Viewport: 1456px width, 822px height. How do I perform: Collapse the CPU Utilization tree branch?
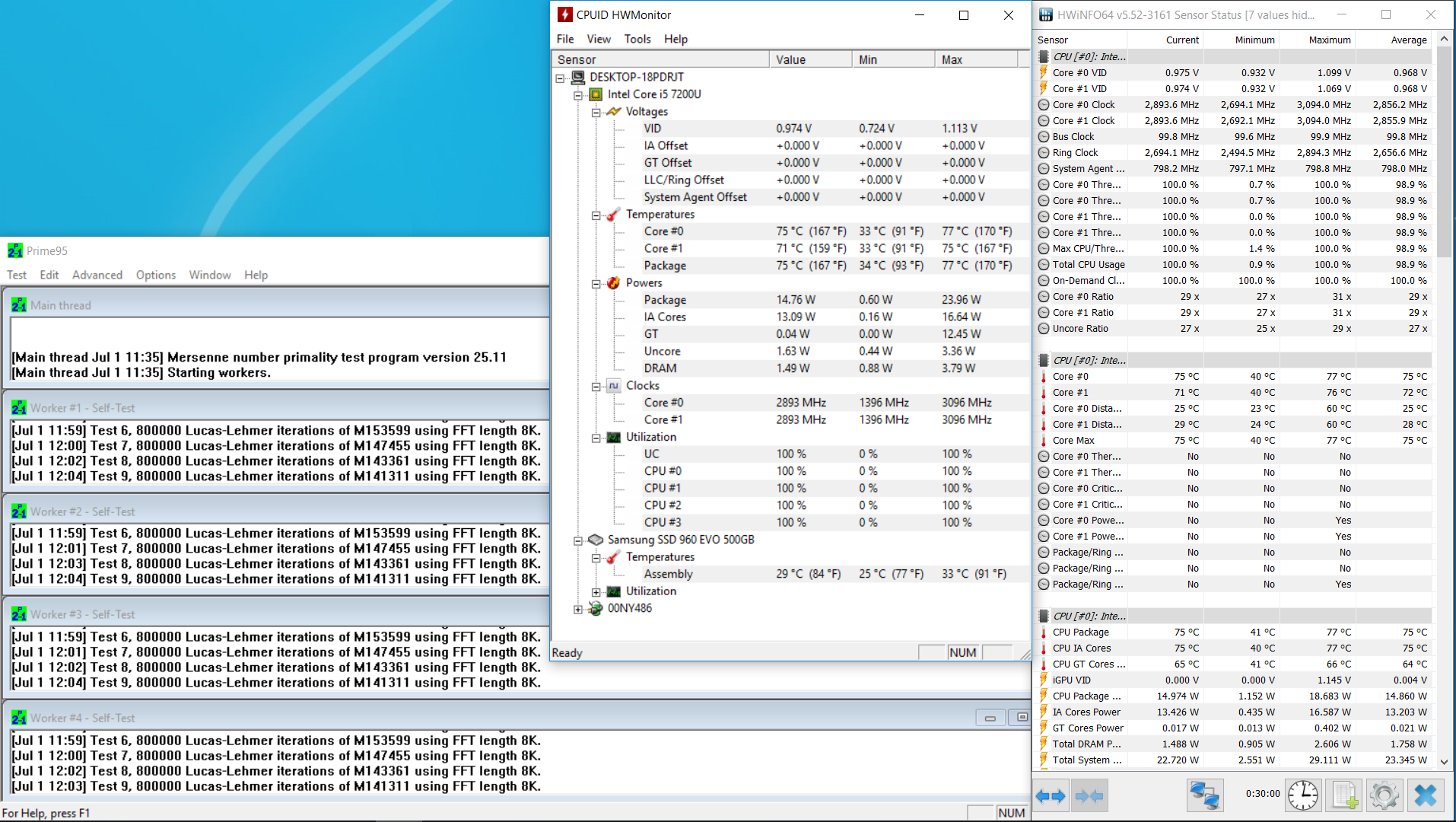[x=596, y=438]
